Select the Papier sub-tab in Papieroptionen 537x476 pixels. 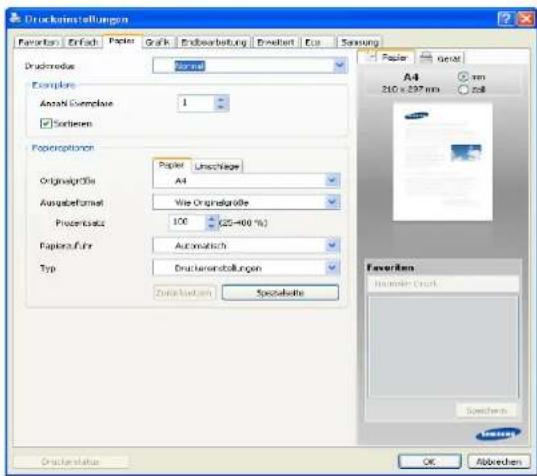[172, 165]
